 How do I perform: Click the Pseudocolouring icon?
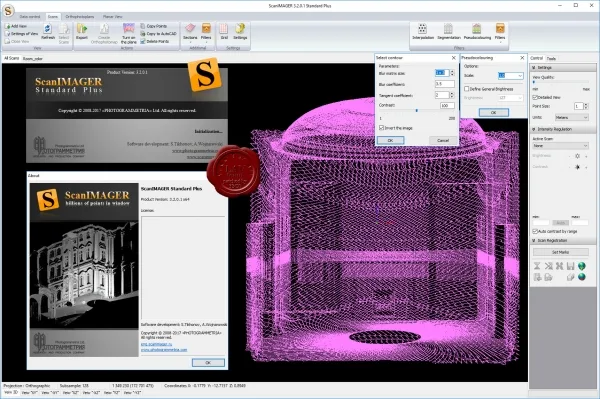pyautogui.click(x=477, y=31)
